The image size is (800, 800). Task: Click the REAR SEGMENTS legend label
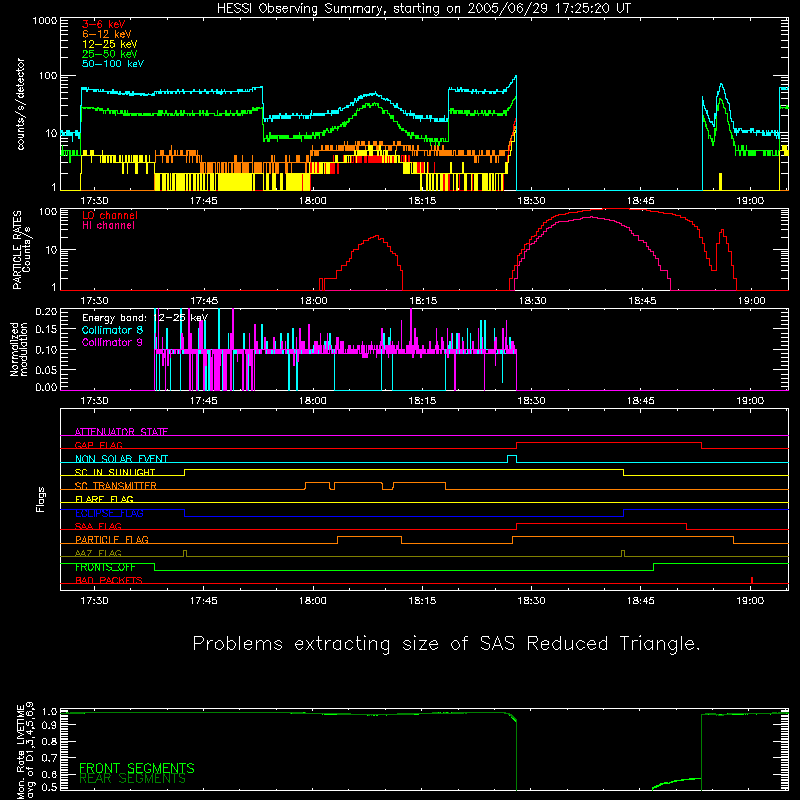[132, 778]
